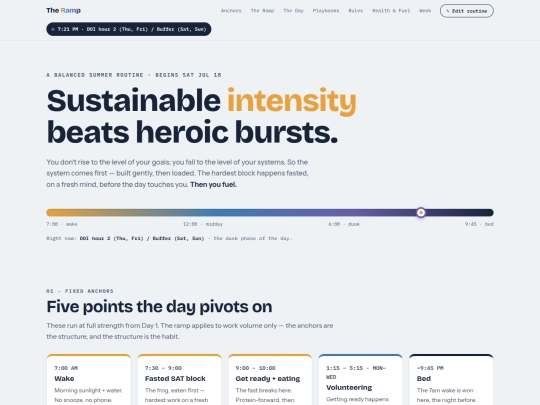Navigate to the Week section
The height and width of the screenshot is (405, 540).
425,11
